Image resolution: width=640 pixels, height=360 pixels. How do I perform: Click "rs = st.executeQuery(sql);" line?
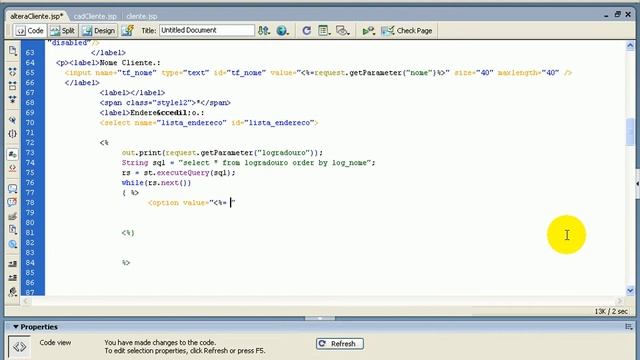[x=178, y=173]
